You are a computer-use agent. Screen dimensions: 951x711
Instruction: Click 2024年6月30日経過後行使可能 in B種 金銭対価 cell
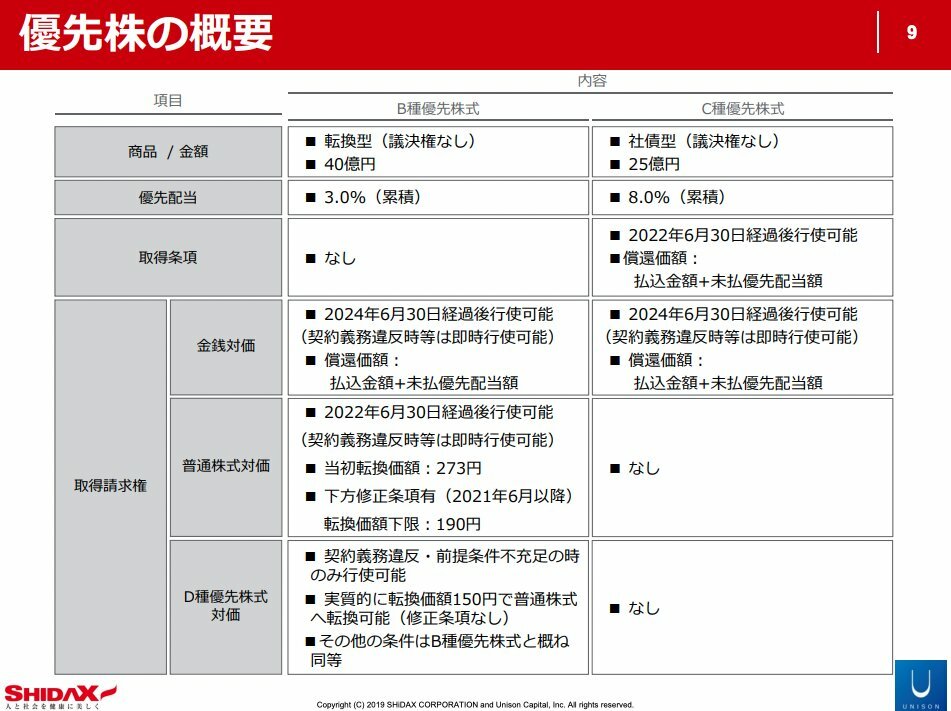click(x=439, y=314)
